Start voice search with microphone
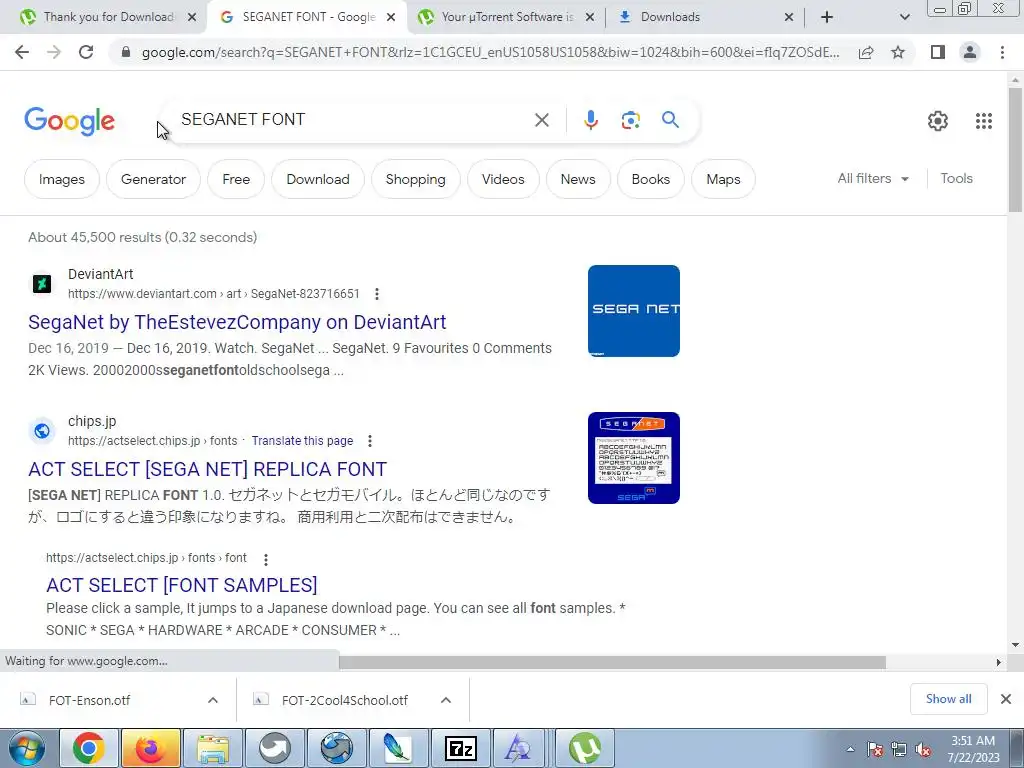Screen dimensions: 1024x768 coord(590,120)
